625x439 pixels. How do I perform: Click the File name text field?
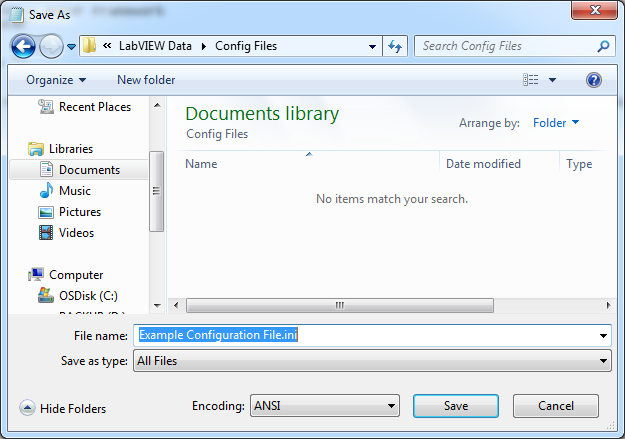(370, 336)
